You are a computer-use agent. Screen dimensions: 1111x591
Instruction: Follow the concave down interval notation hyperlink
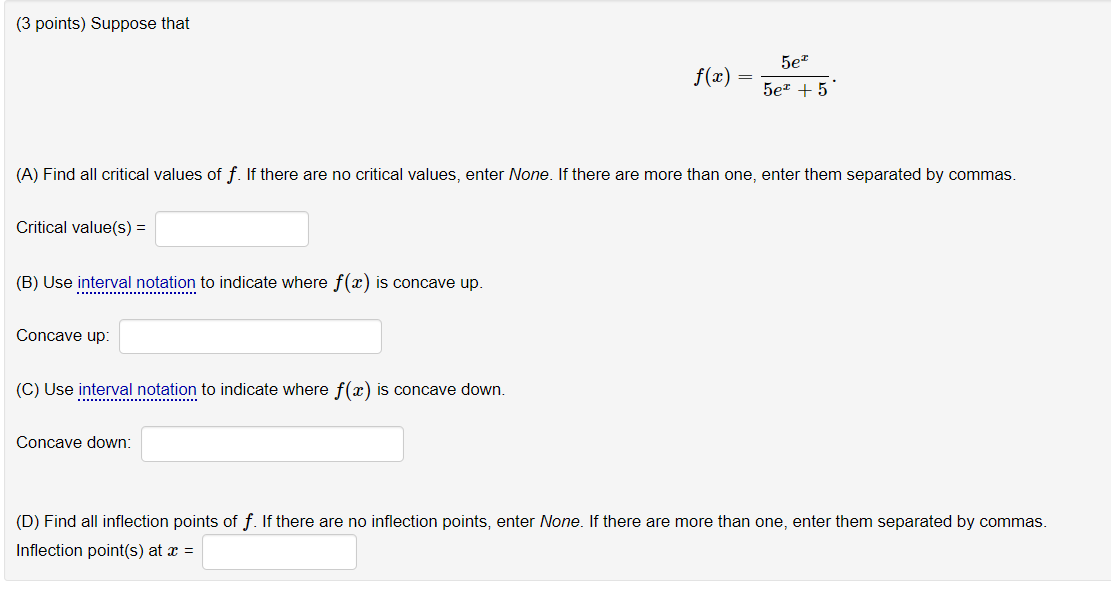point(137,390)
